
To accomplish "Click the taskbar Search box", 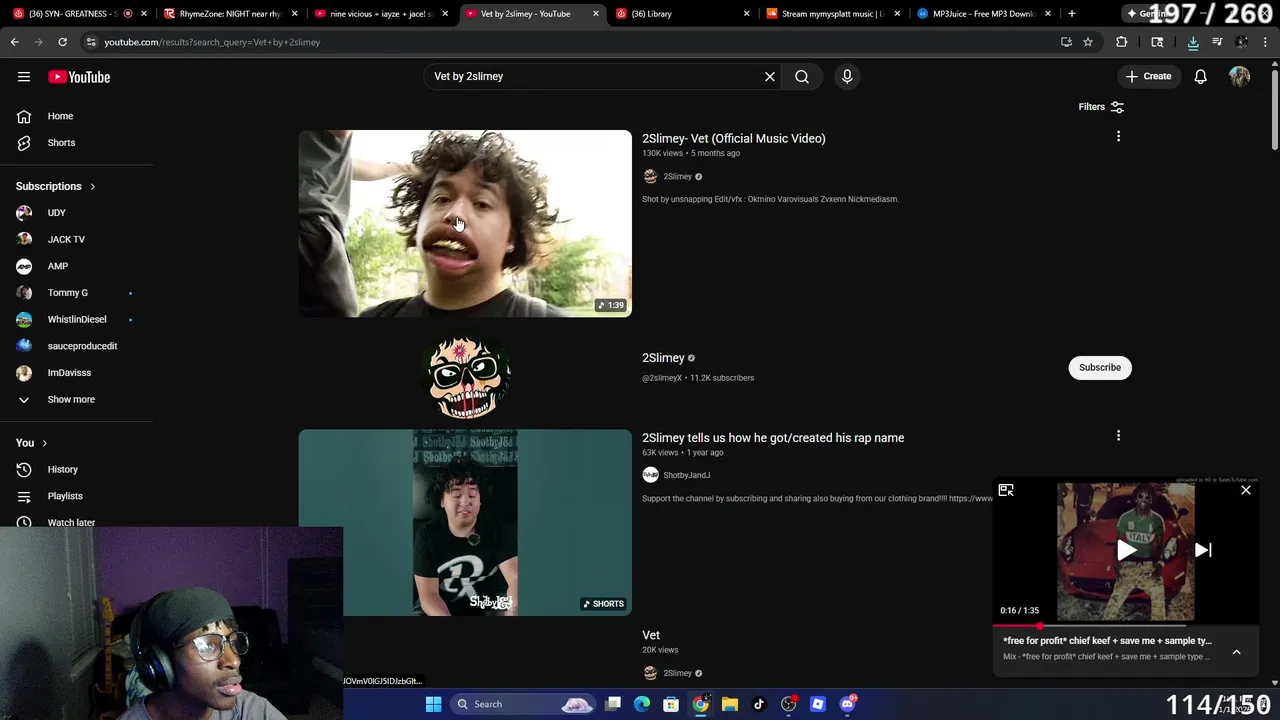I will pyautogui.click(x=522, y=704).
